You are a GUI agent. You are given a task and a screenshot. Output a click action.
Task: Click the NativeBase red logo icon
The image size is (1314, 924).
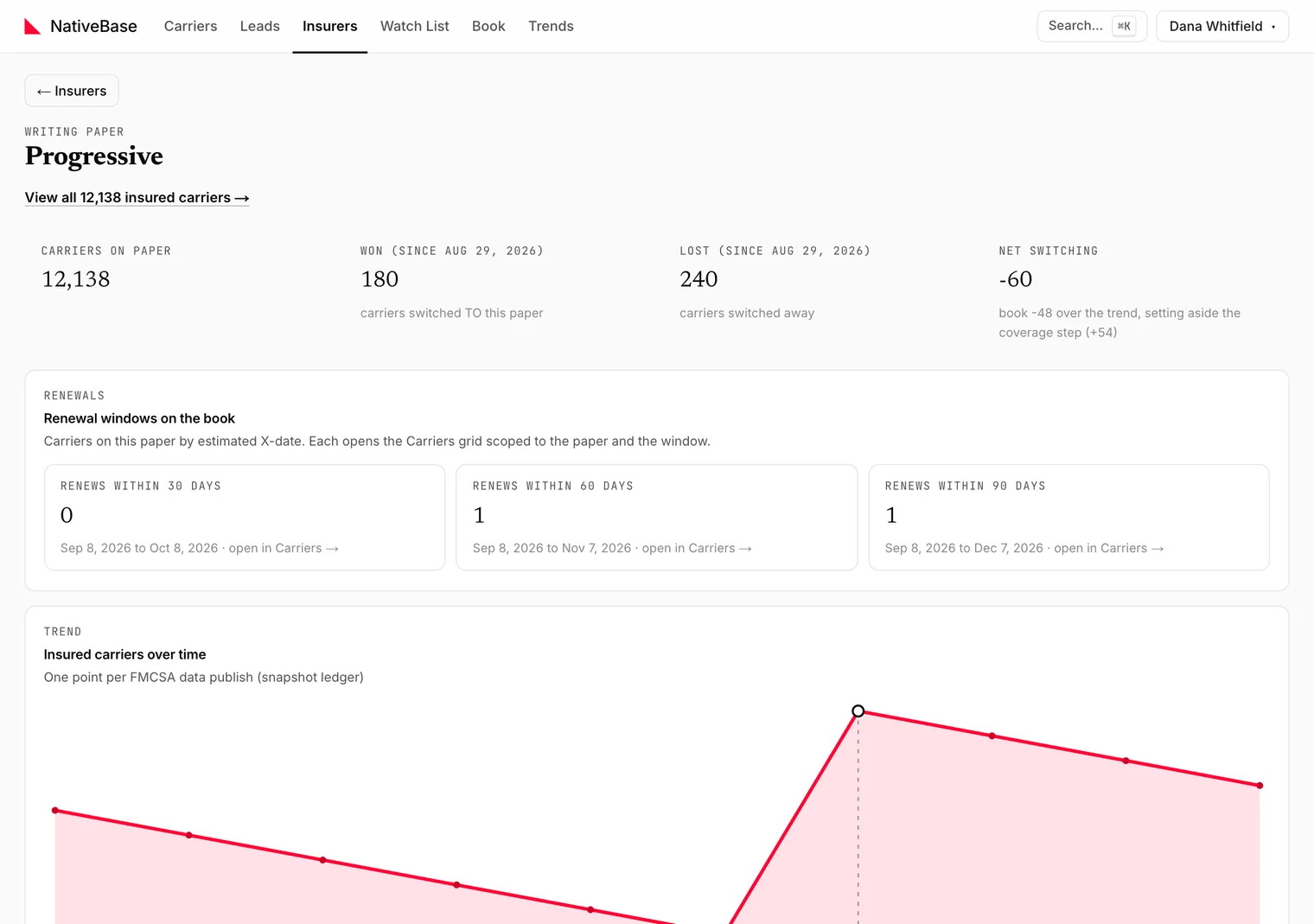click(33, 26)
